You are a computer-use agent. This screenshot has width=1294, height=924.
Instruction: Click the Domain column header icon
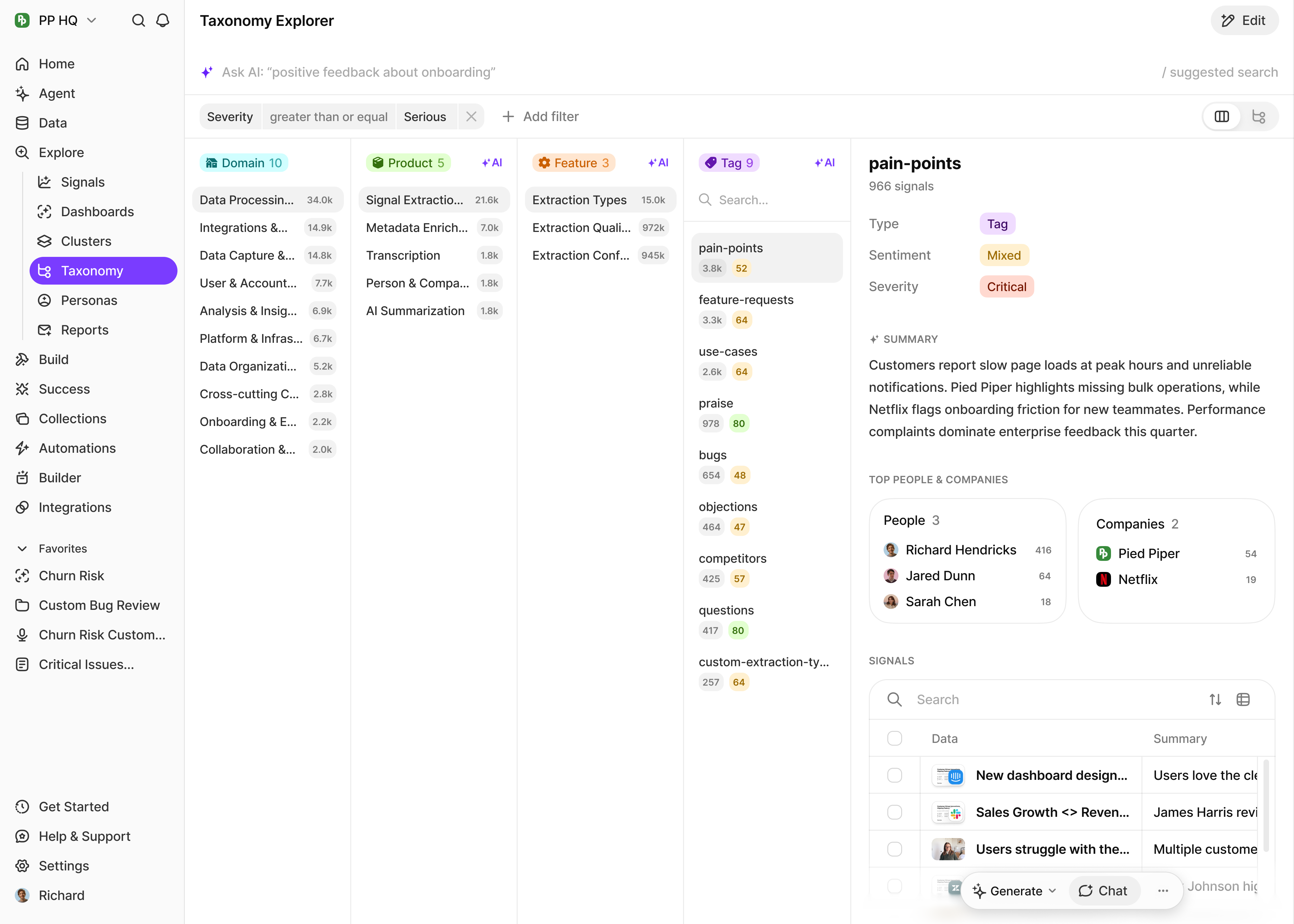click(212, 163)
